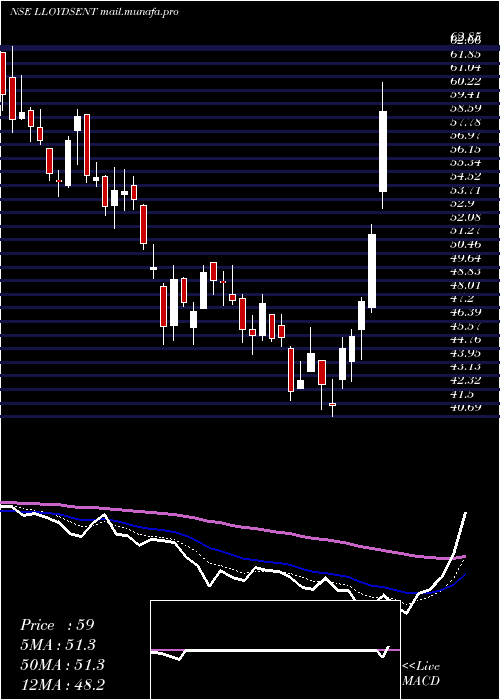Select the 41.5 price axis label
This screenshot has height=700, width=500.
coord(463,394)
